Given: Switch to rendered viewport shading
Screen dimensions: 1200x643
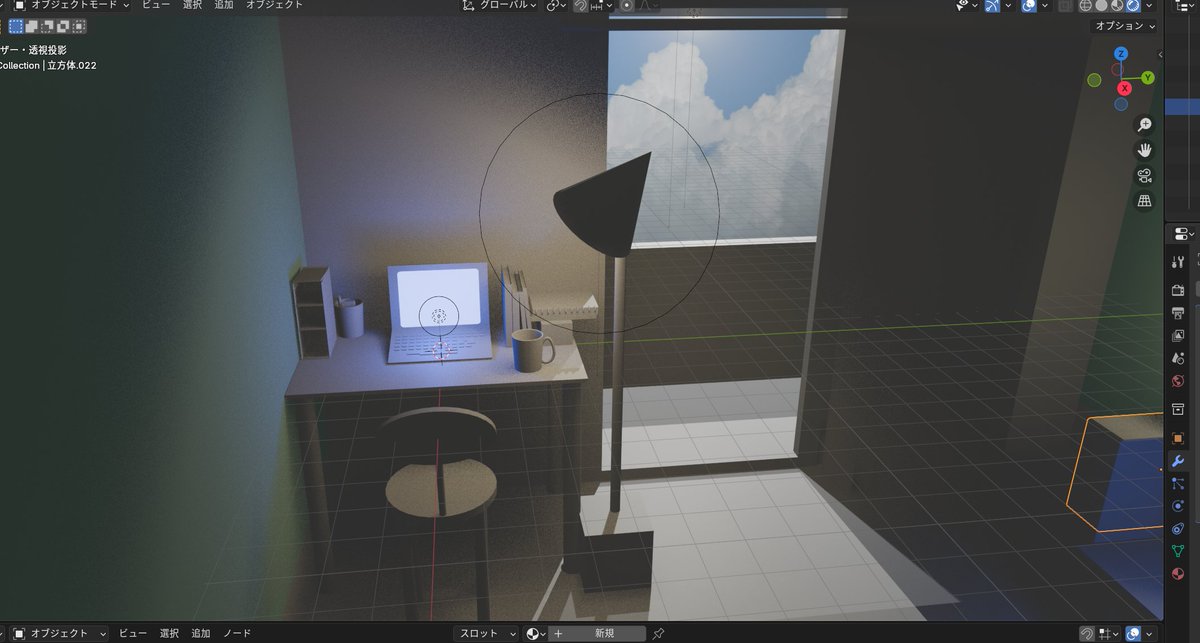Looking at the screenshot, I should coord(1133,5).
